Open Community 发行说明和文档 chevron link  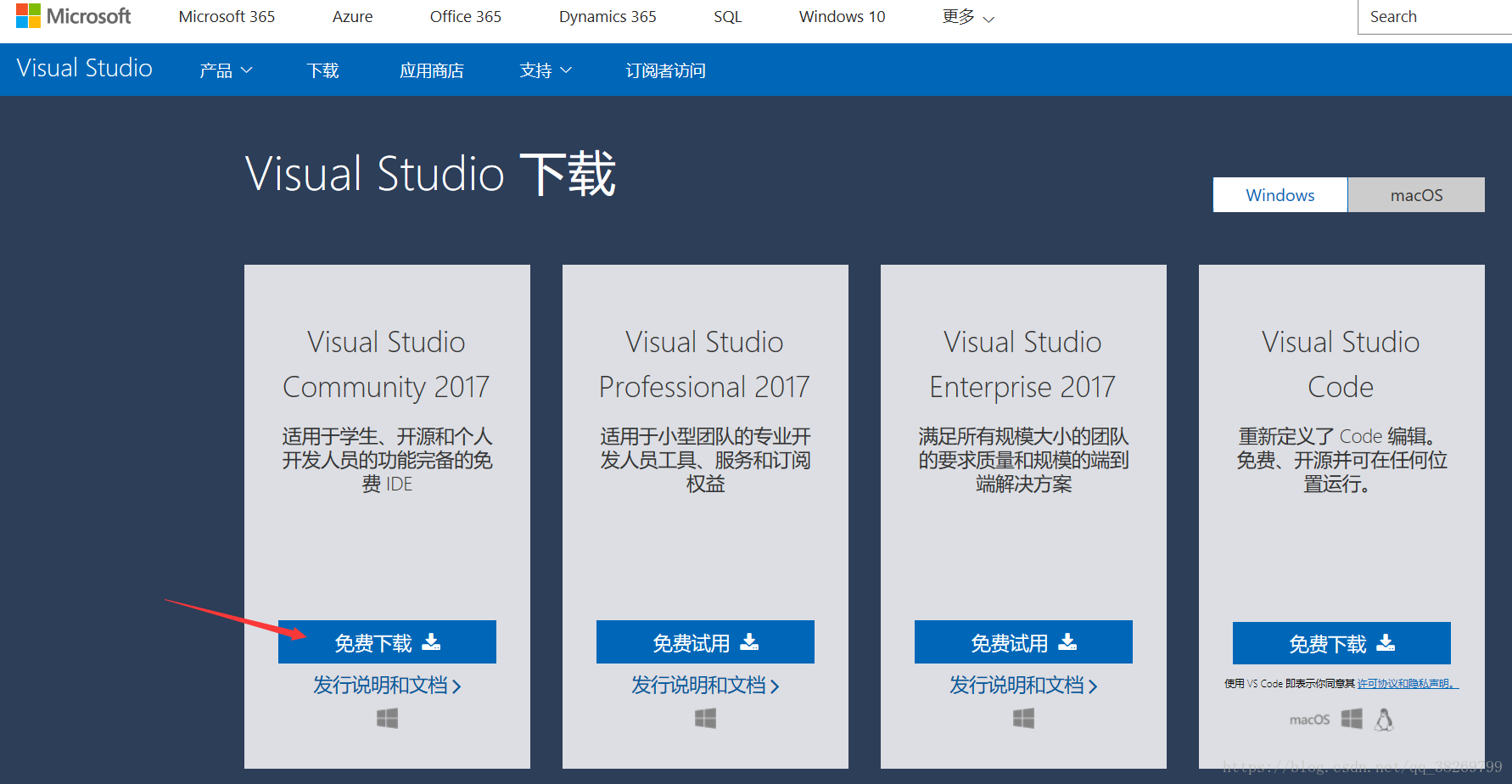pos(387,686)
